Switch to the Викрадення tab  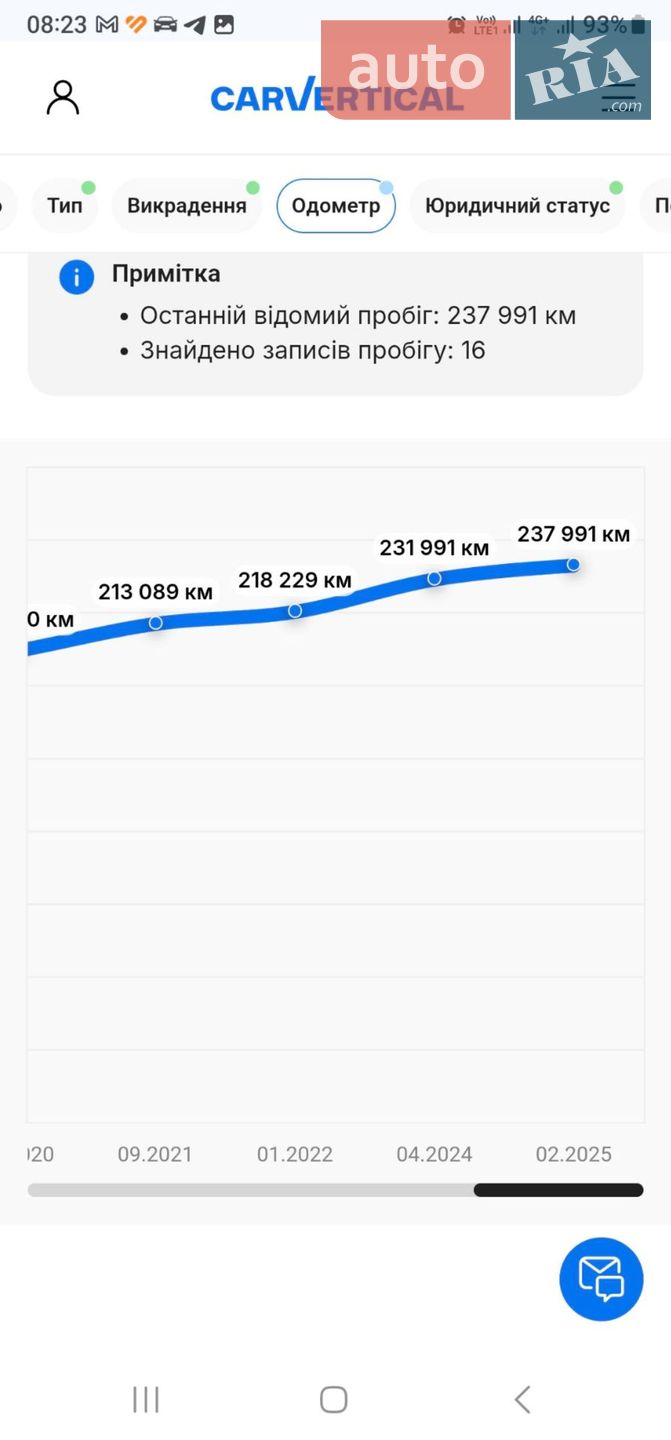click(x=187, y=206)
